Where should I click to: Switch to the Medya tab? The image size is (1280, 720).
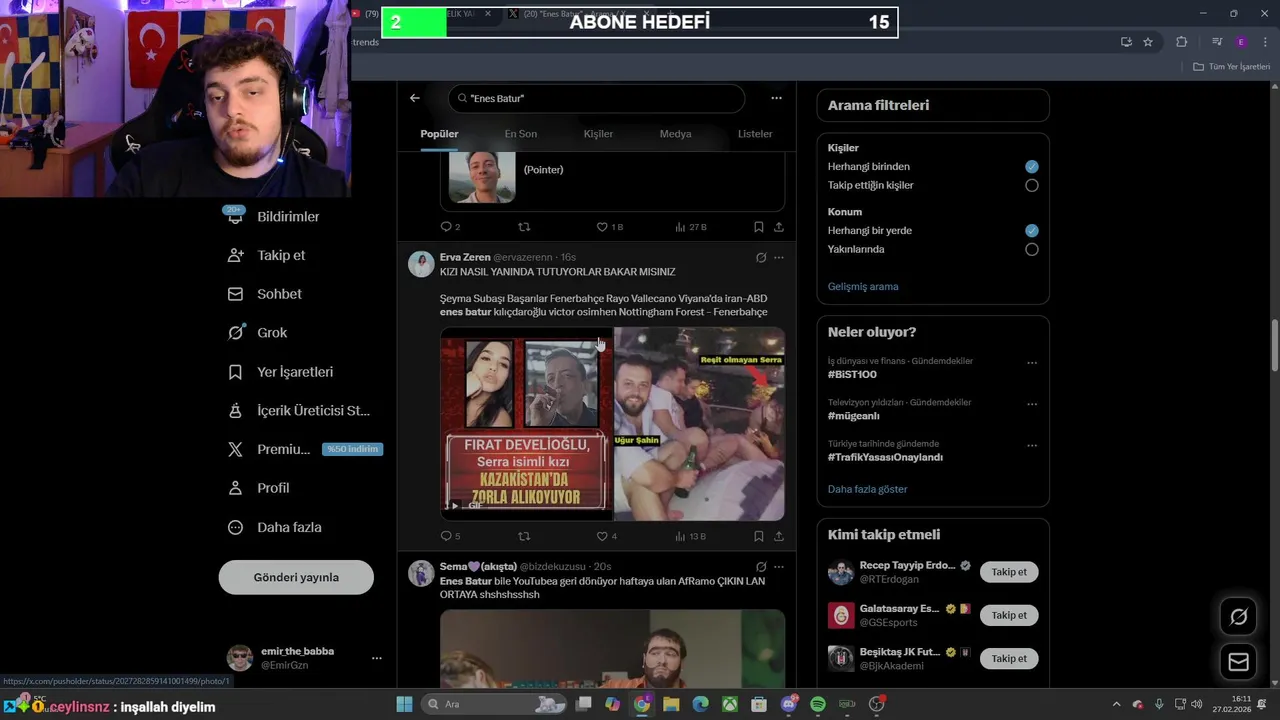675,134
